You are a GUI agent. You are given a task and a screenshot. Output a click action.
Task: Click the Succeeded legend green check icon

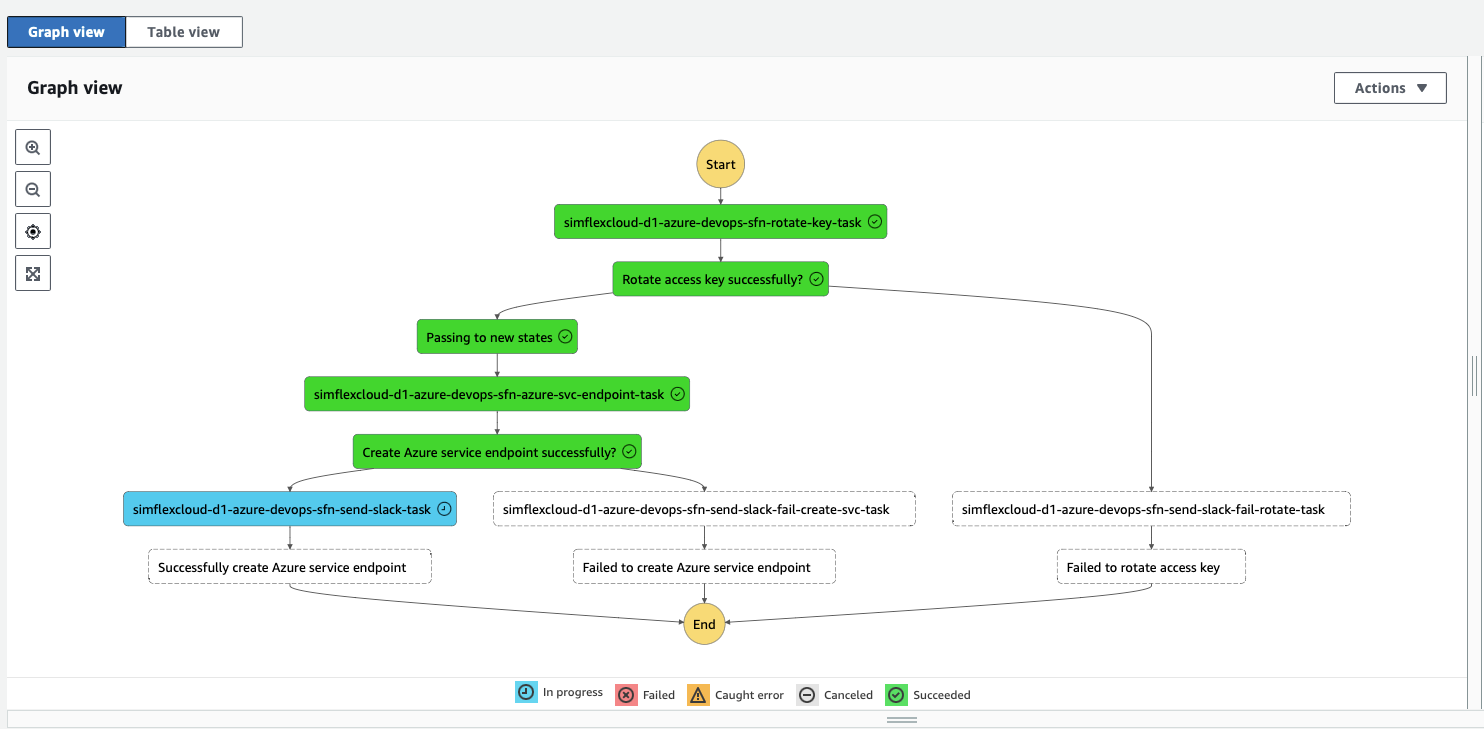coord(897,695)
